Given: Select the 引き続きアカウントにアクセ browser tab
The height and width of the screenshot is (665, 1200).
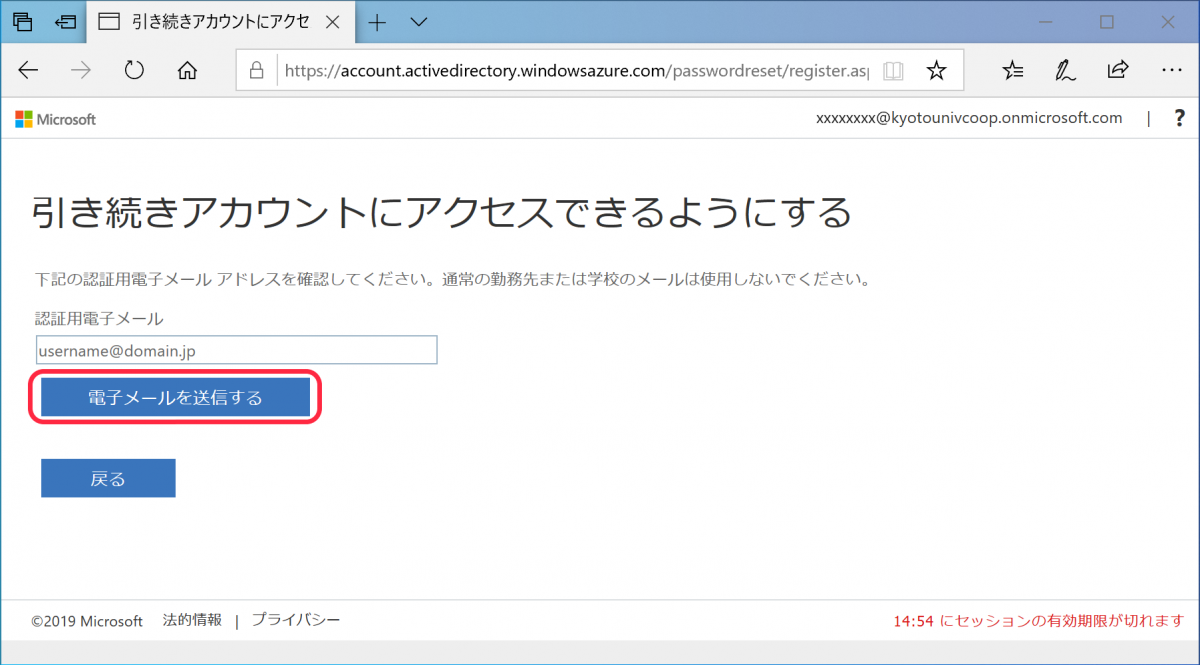Looking at the screenshot, I should pos(220,21).
